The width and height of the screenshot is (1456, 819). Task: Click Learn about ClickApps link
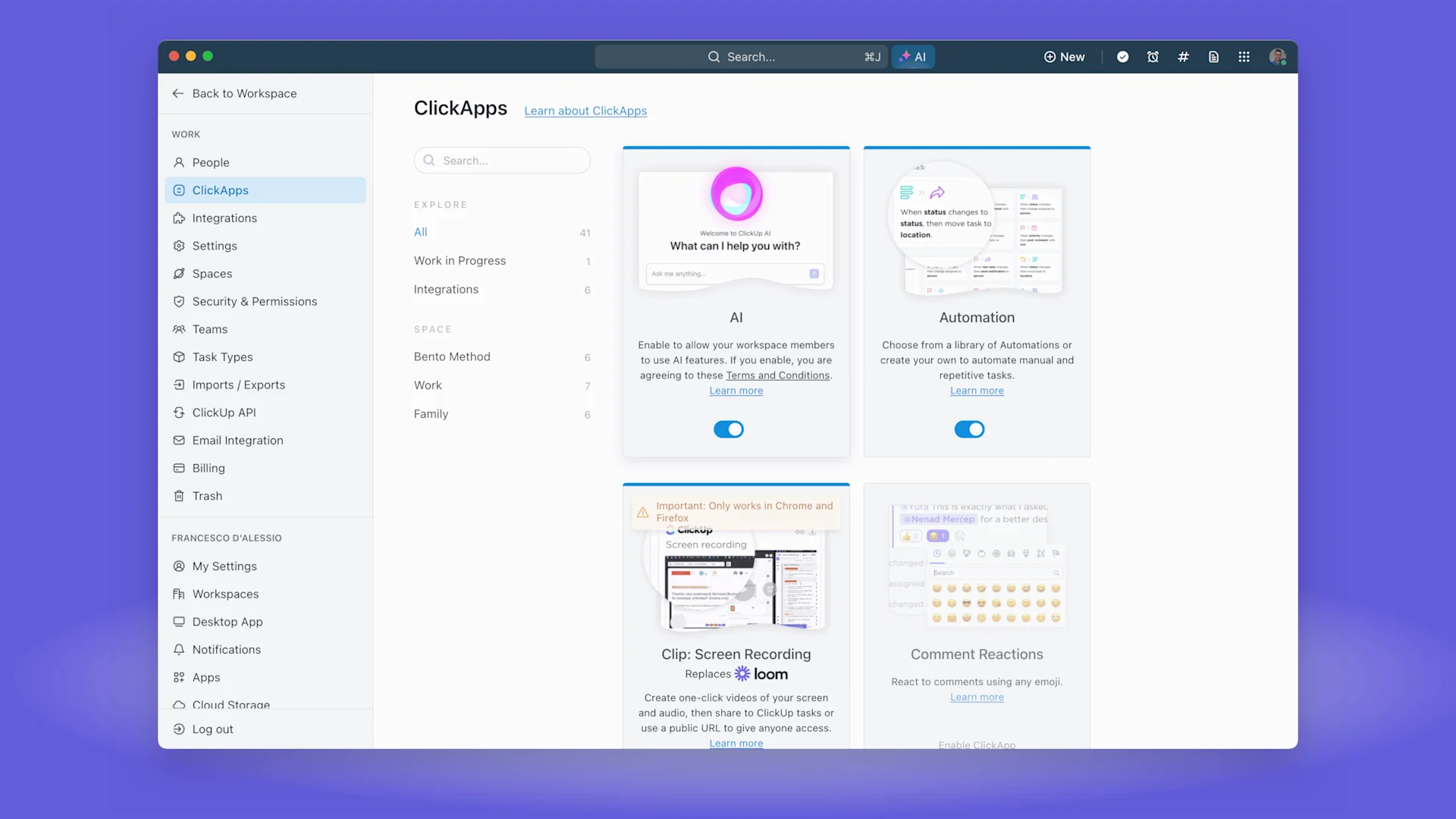585,111
